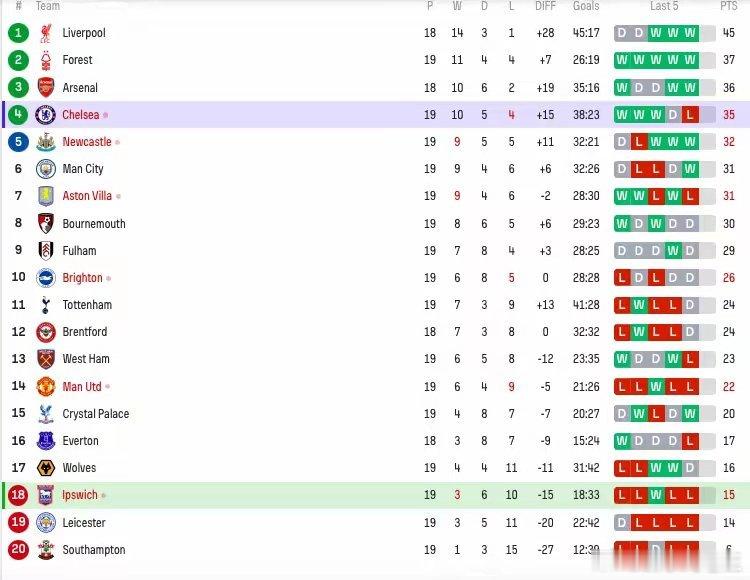Select the Ipswich team name
The height and width of the screenshot is (580, 750).
click(80, 495)
